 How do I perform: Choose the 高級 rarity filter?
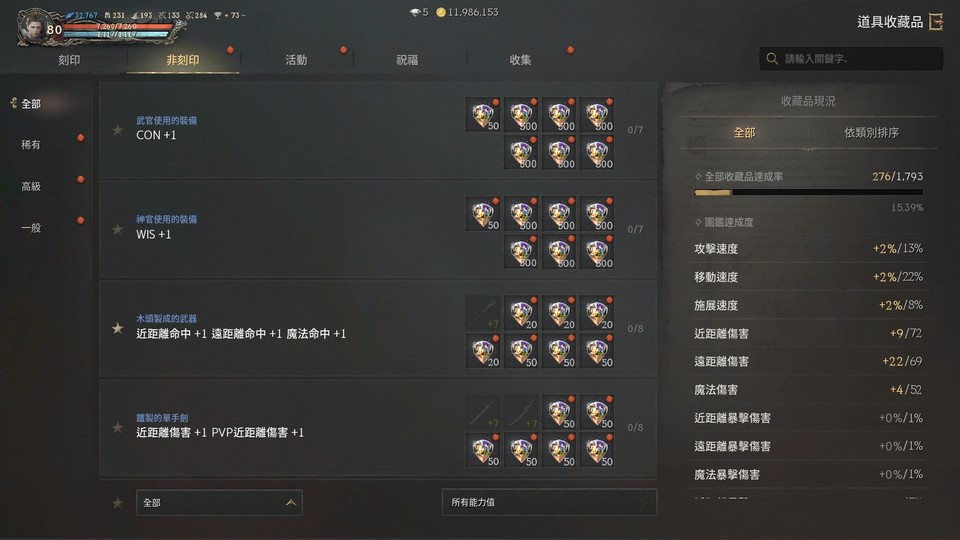coord(31,187)
